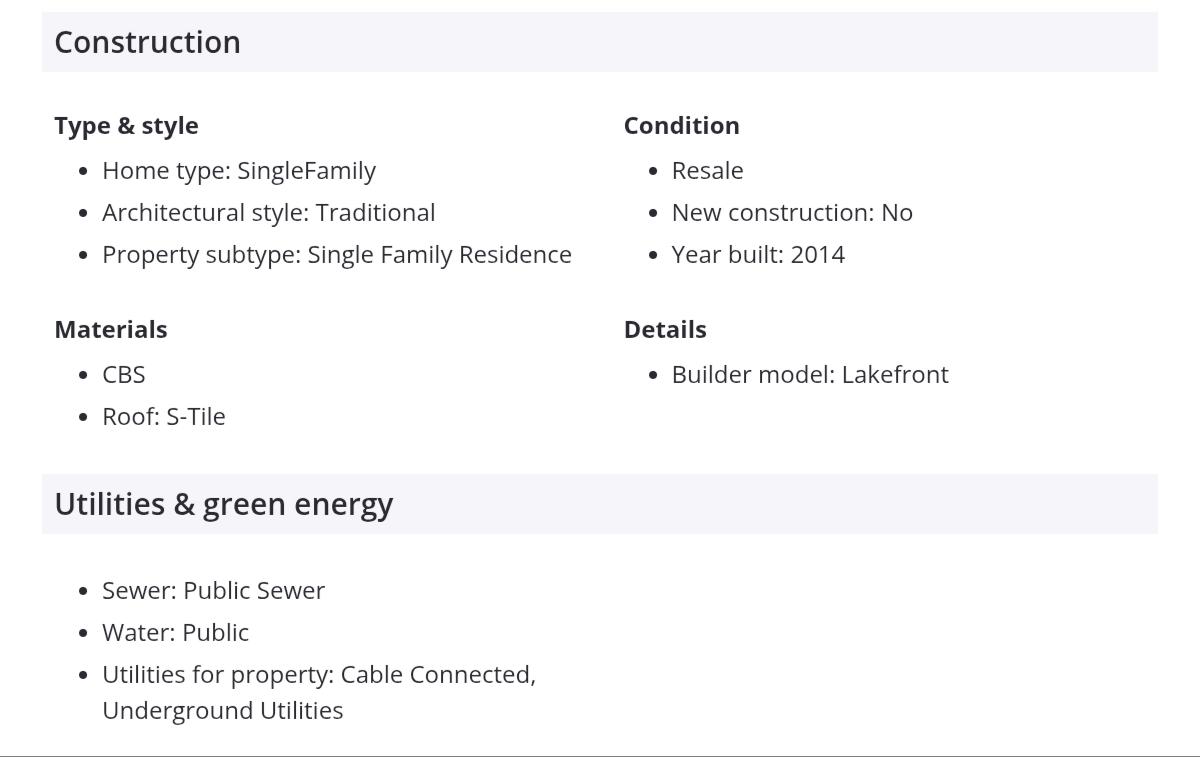The height and width of the screenshot is (757, 1200).
Task: Select Builder model: Lakefront item
Action: coord(810,374)
